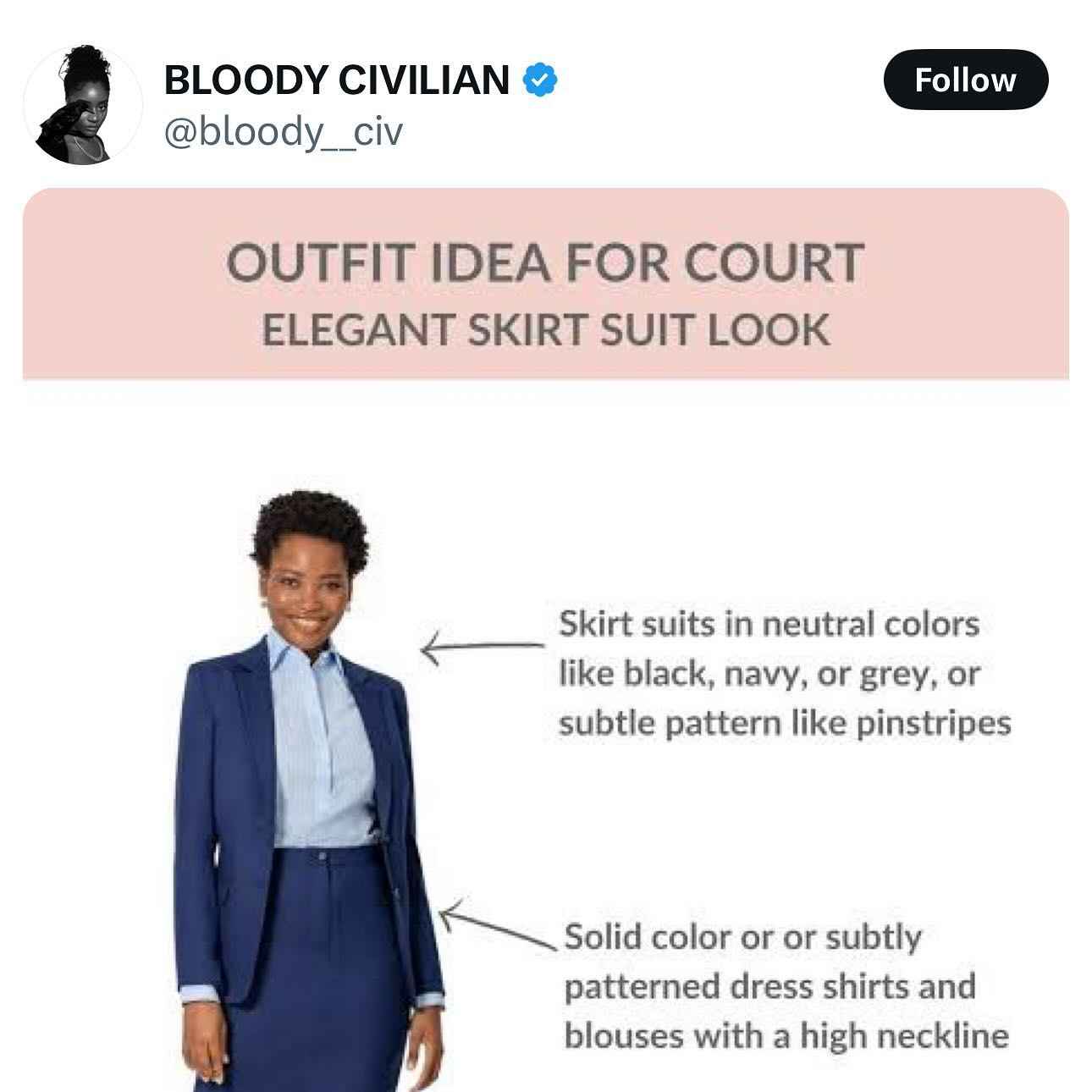1092x1092 pixels.
Task: Click the BLOODY CIVILIAN display name
Action: point(336,80)
